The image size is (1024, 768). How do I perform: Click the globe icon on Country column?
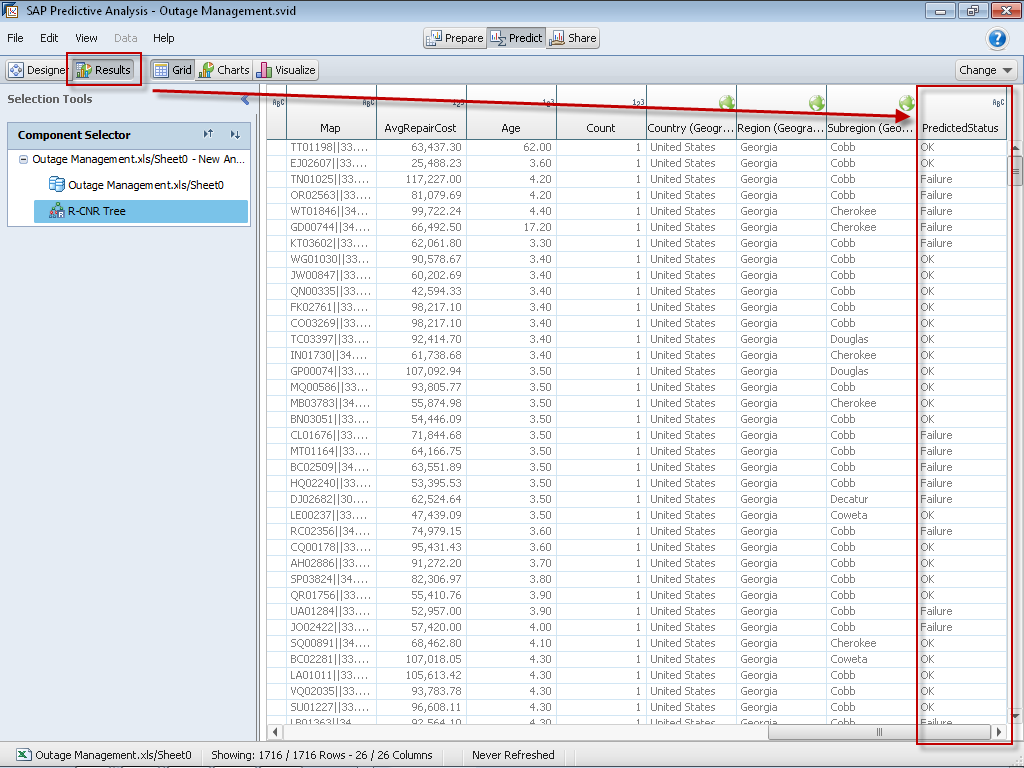(727, 103)
